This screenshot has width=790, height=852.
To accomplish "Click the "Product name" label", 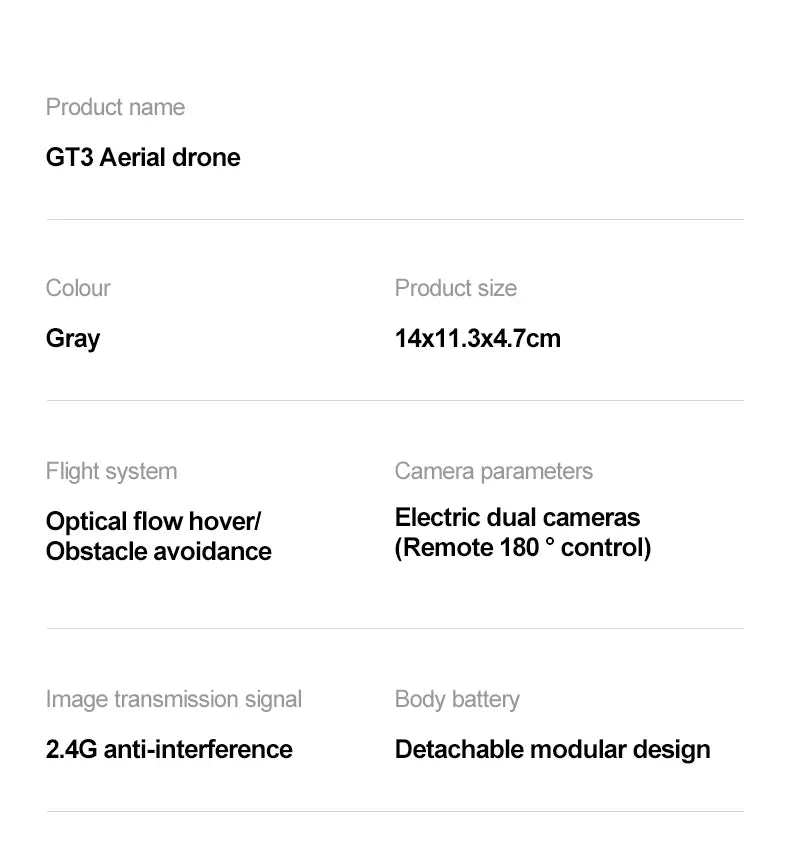I will tap(115, 107).
